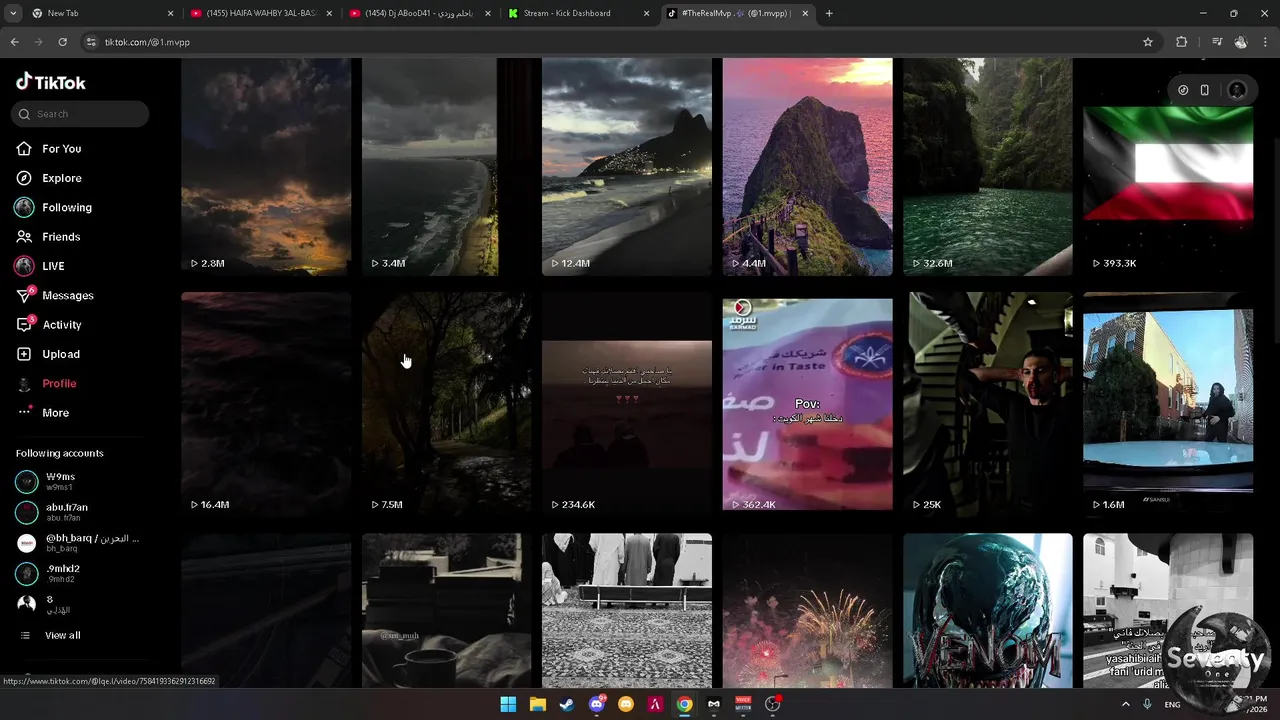This screenshot has height=720, width=1280.
Task: Open the Windows Start menu
Action: click(x=508, y=704)
